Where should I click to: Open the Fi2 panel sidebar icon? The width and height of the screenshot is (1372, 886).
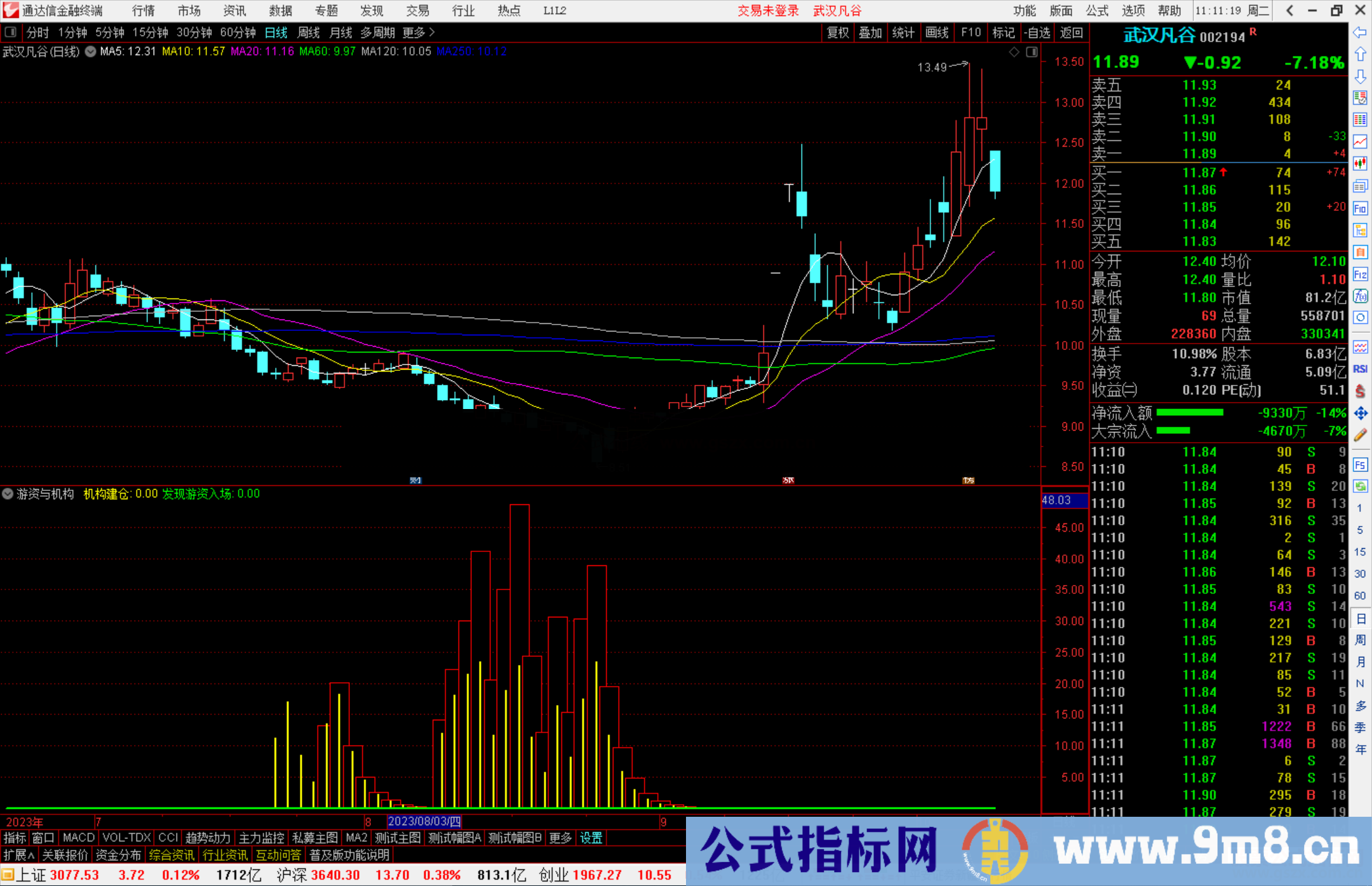click(x=1361, y=274)
